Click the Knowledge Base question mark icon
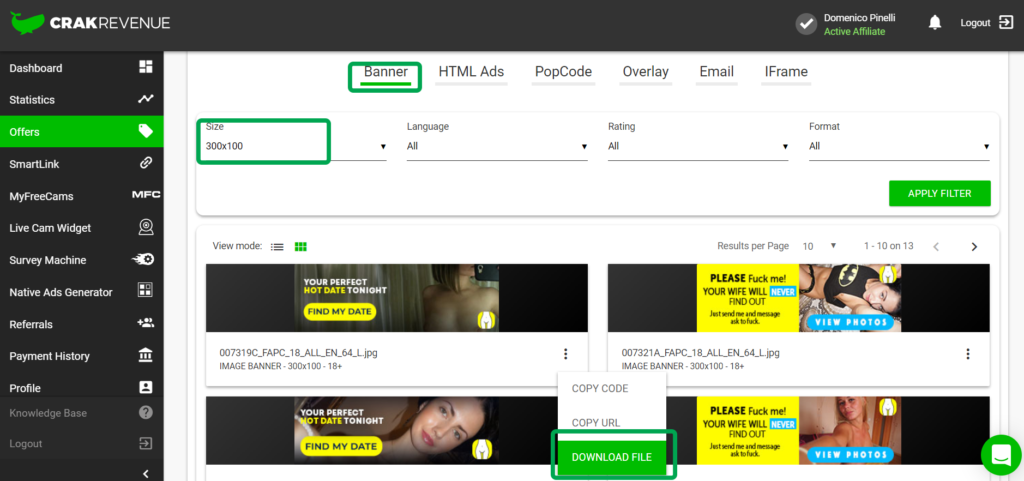 point(146,412)
